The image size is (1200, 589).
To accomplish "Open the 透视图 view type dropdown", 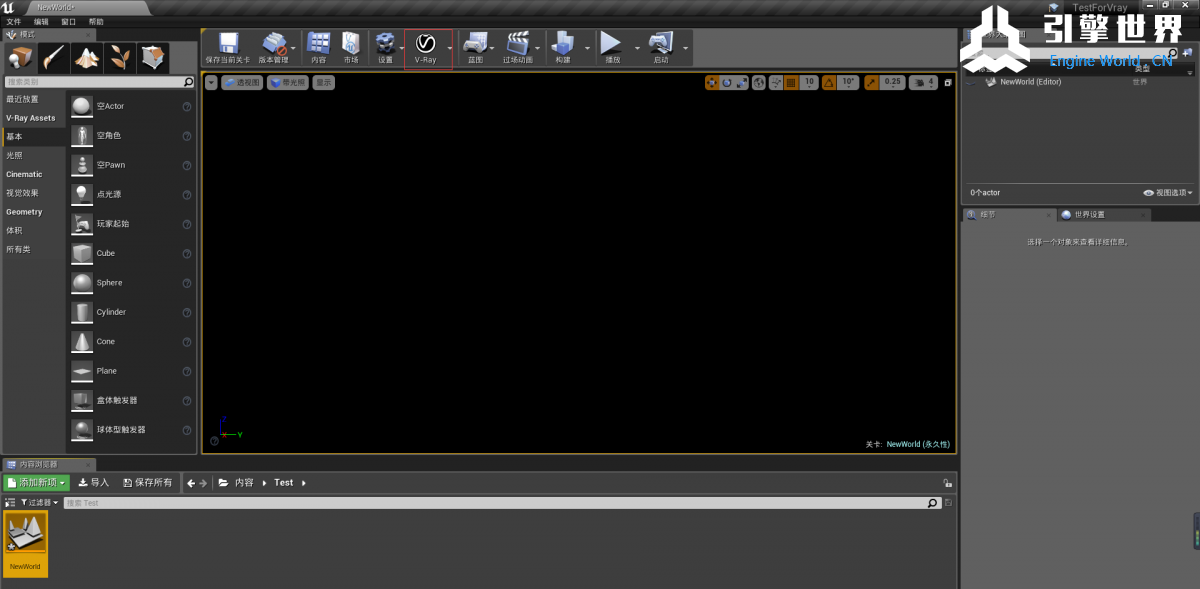I will pos(241,82).
